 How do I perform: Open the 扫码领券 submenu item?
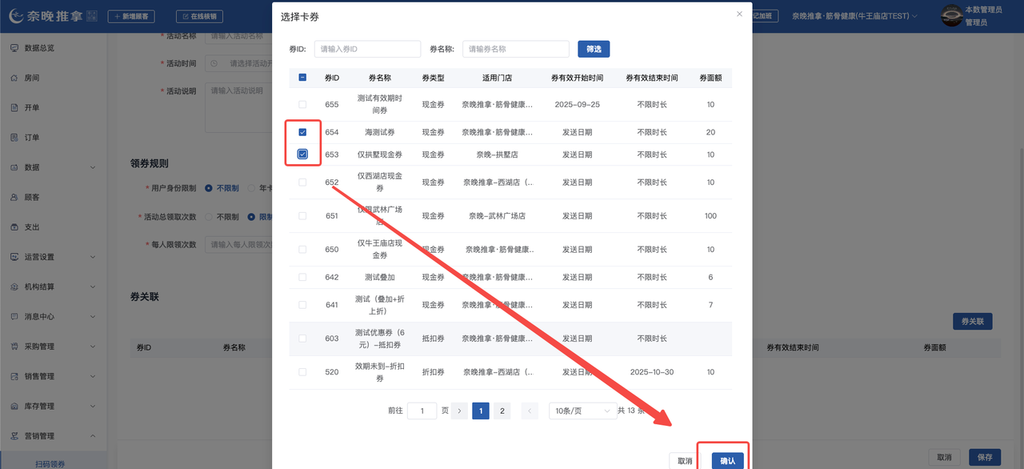click(x=50, y=464)
